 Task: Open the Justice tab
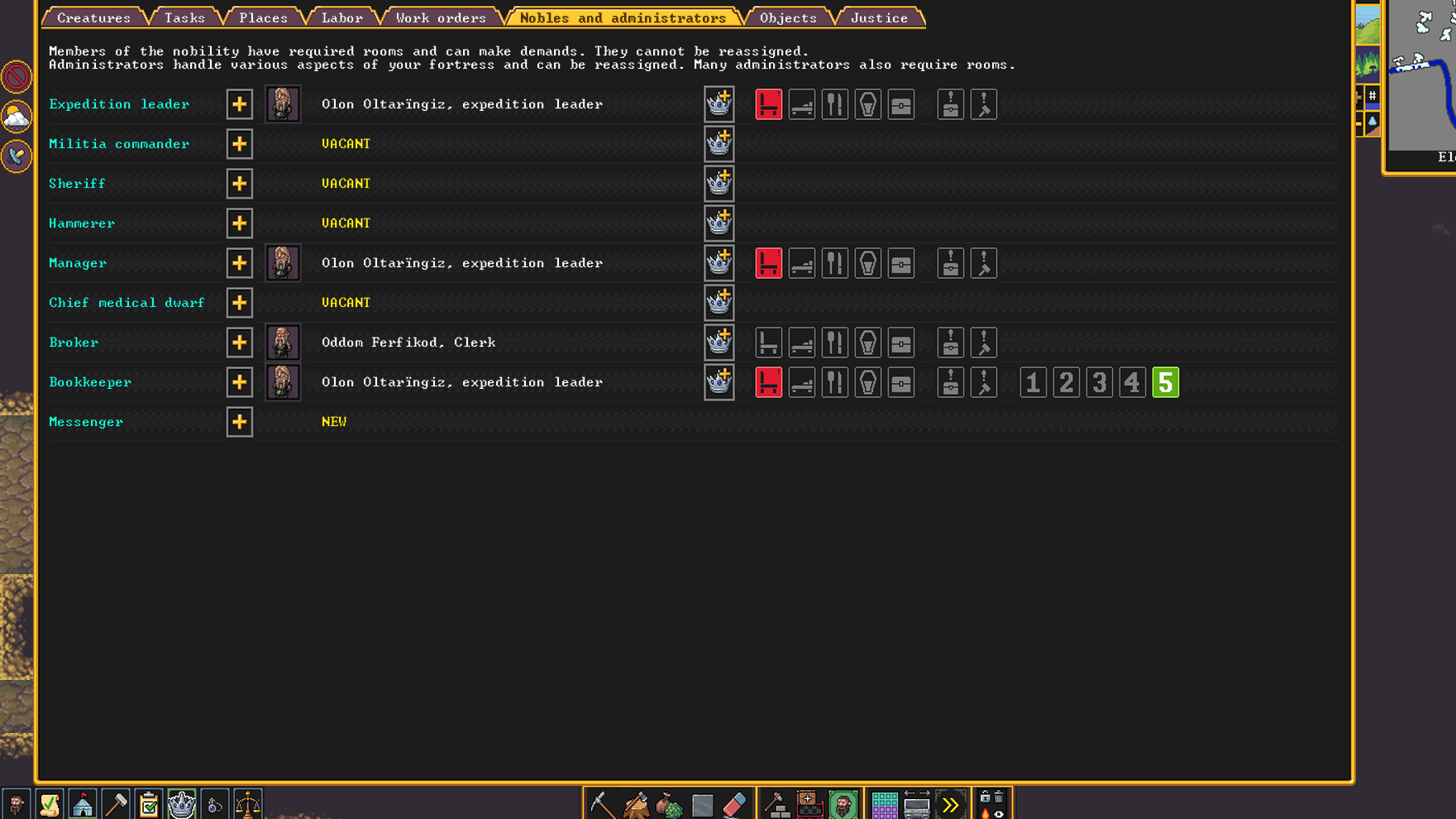(879, 17)
